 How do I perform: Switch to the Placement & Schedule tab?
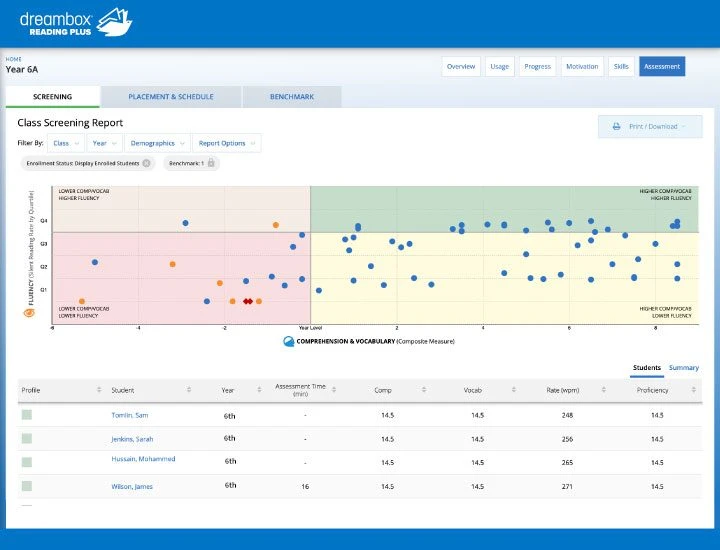click(x=171, y=97)
